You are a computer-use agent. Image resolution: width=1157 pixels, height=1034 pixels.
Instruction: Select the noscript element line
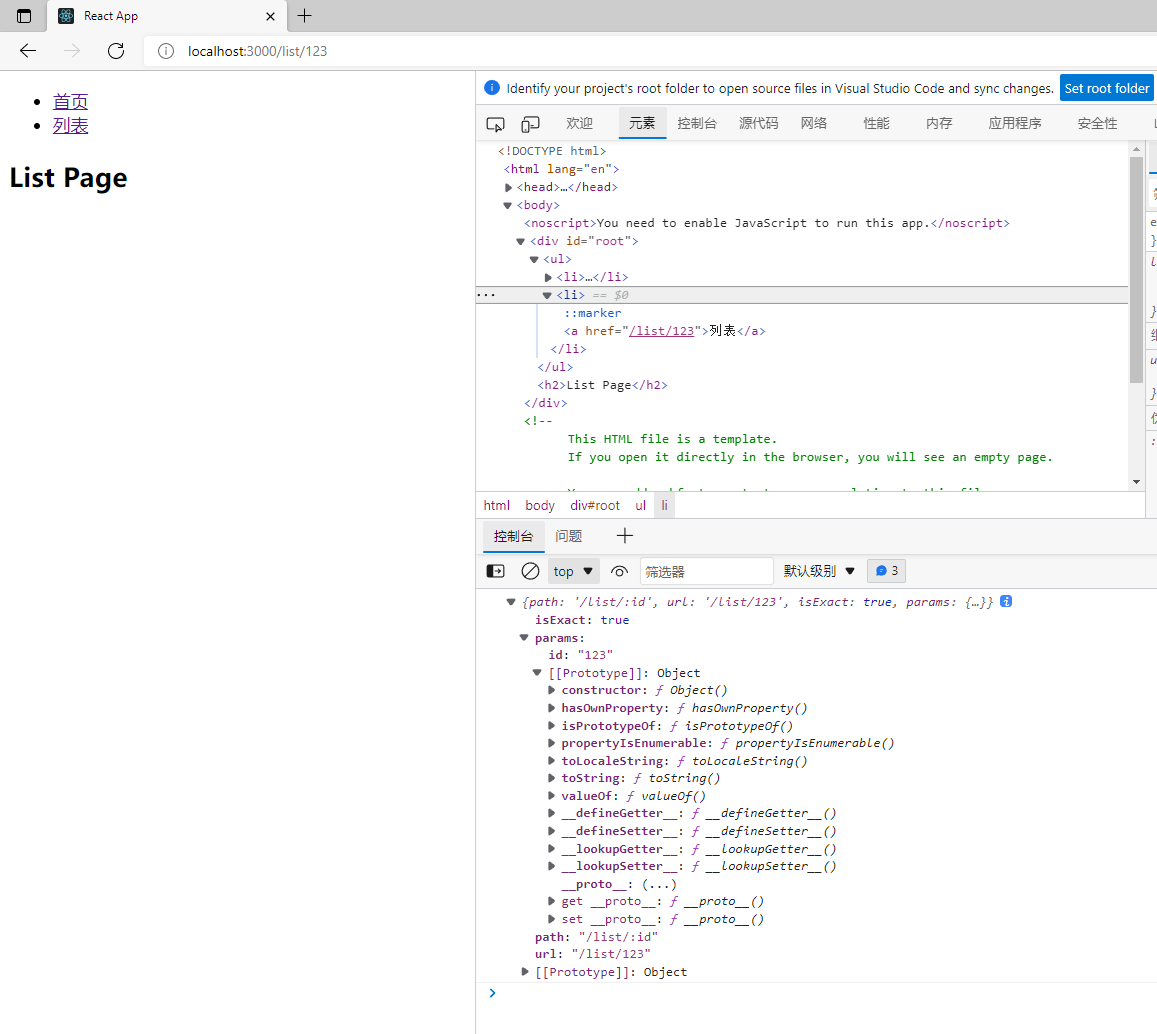tap(767, 223)
